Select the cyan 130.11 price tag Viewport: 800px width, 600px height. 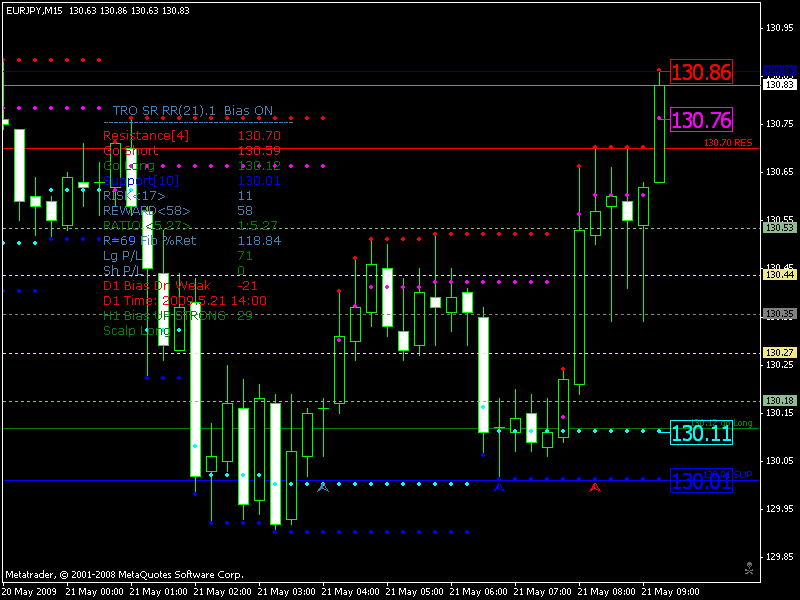click(x=703, y=433)
